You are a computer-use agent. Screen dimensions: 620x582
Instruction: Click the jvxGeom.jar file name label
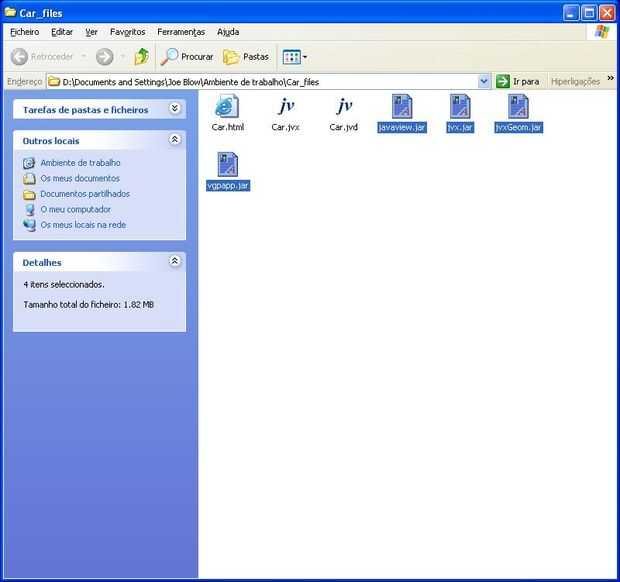(x=518, y=127)
